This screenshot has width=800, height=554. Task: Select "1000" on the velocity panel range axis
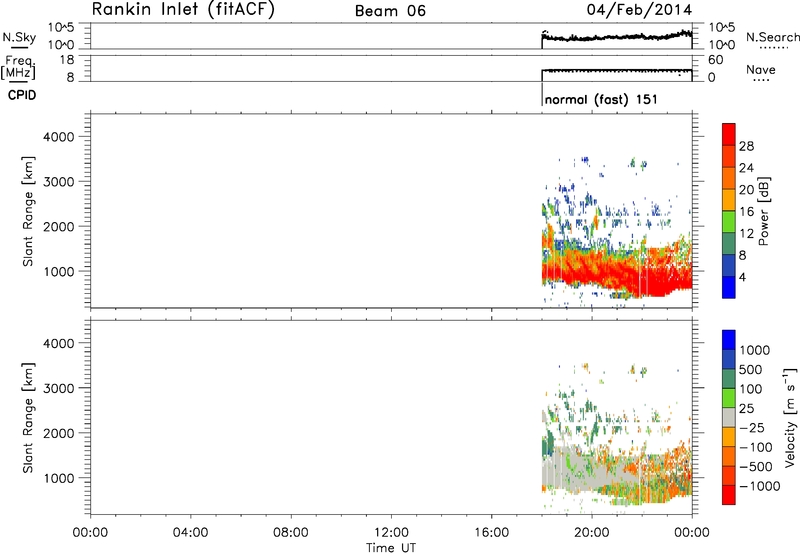[58, 478]
